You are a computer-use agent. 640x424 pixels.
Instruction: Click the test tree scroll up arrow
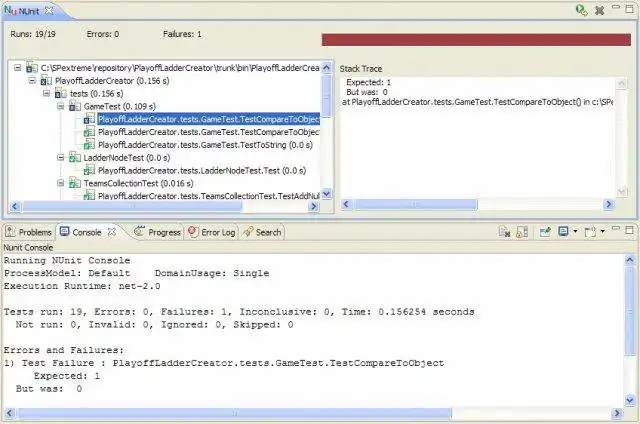point(327,68)
